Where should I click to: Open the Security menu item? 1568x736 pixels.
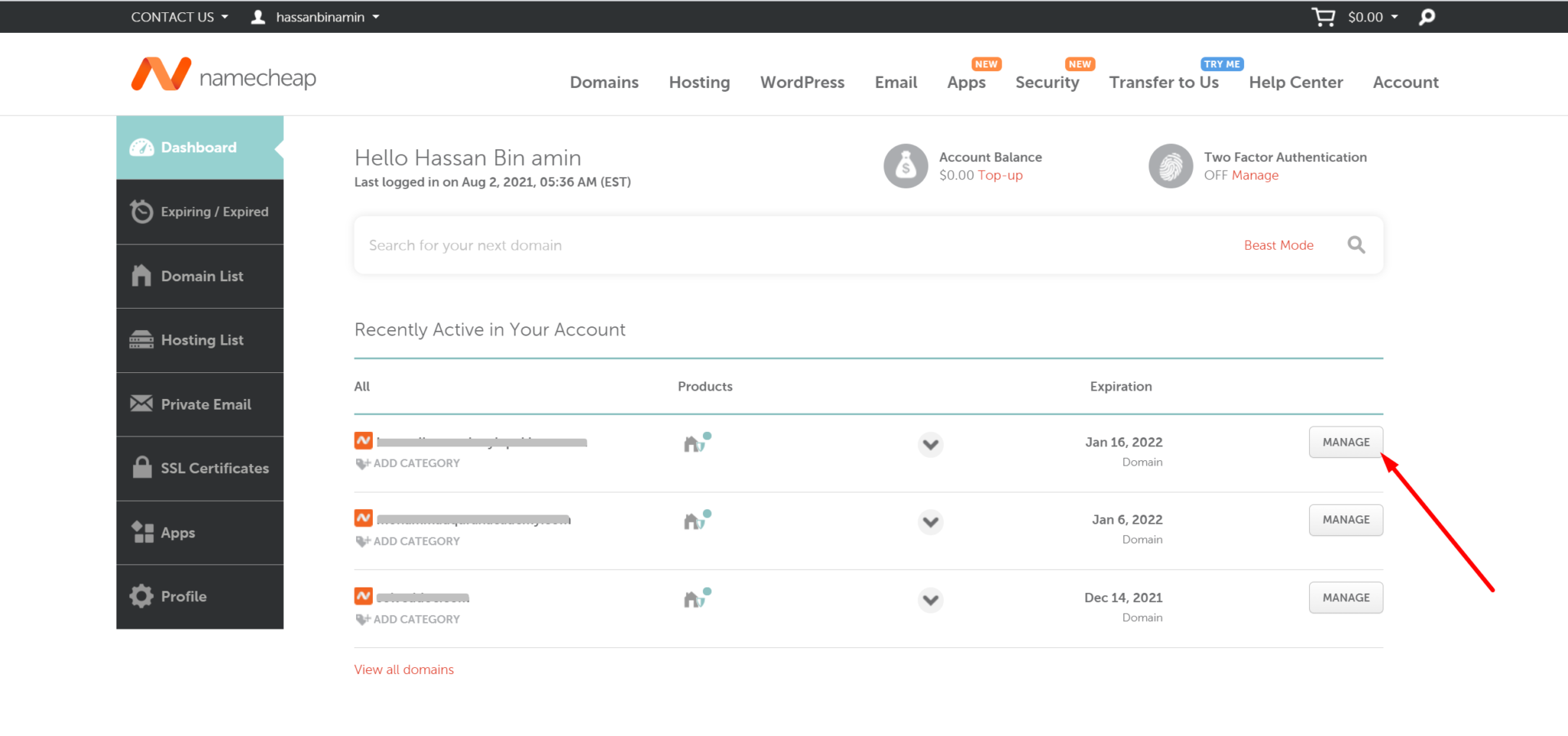click(1047, 82)
